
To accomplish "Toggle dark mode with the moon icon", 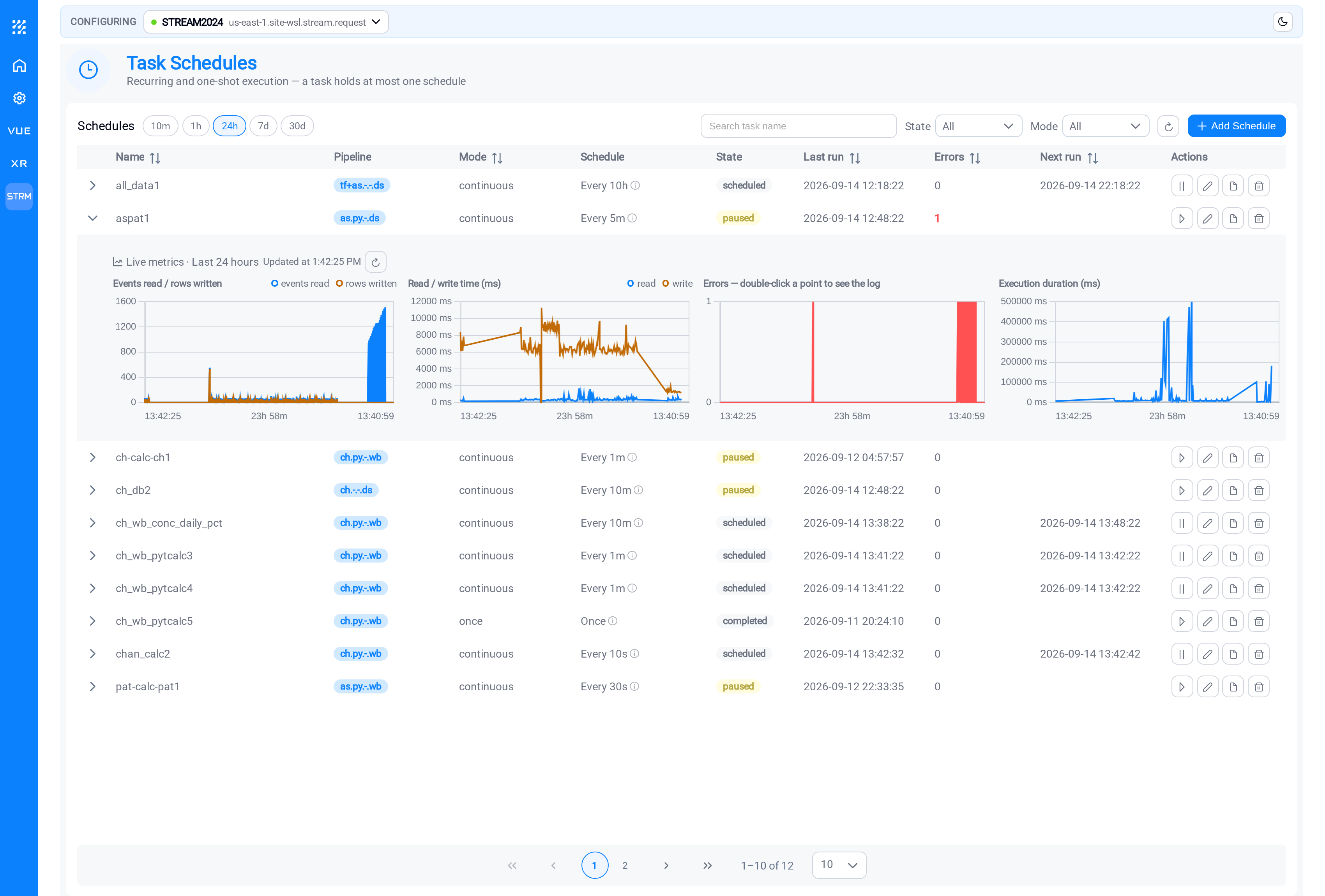I will click(1282, 22).
